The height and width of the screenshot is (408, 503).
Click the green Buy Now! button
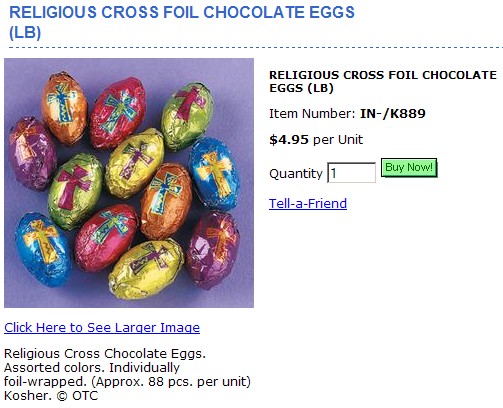click(x=409, y=168)
